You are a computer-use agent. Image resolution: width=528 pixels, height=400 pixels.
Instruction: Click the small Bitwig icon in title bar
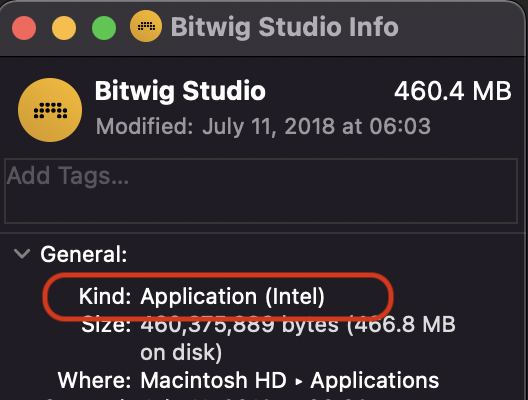pyautogui.click(x=146, y=26)
